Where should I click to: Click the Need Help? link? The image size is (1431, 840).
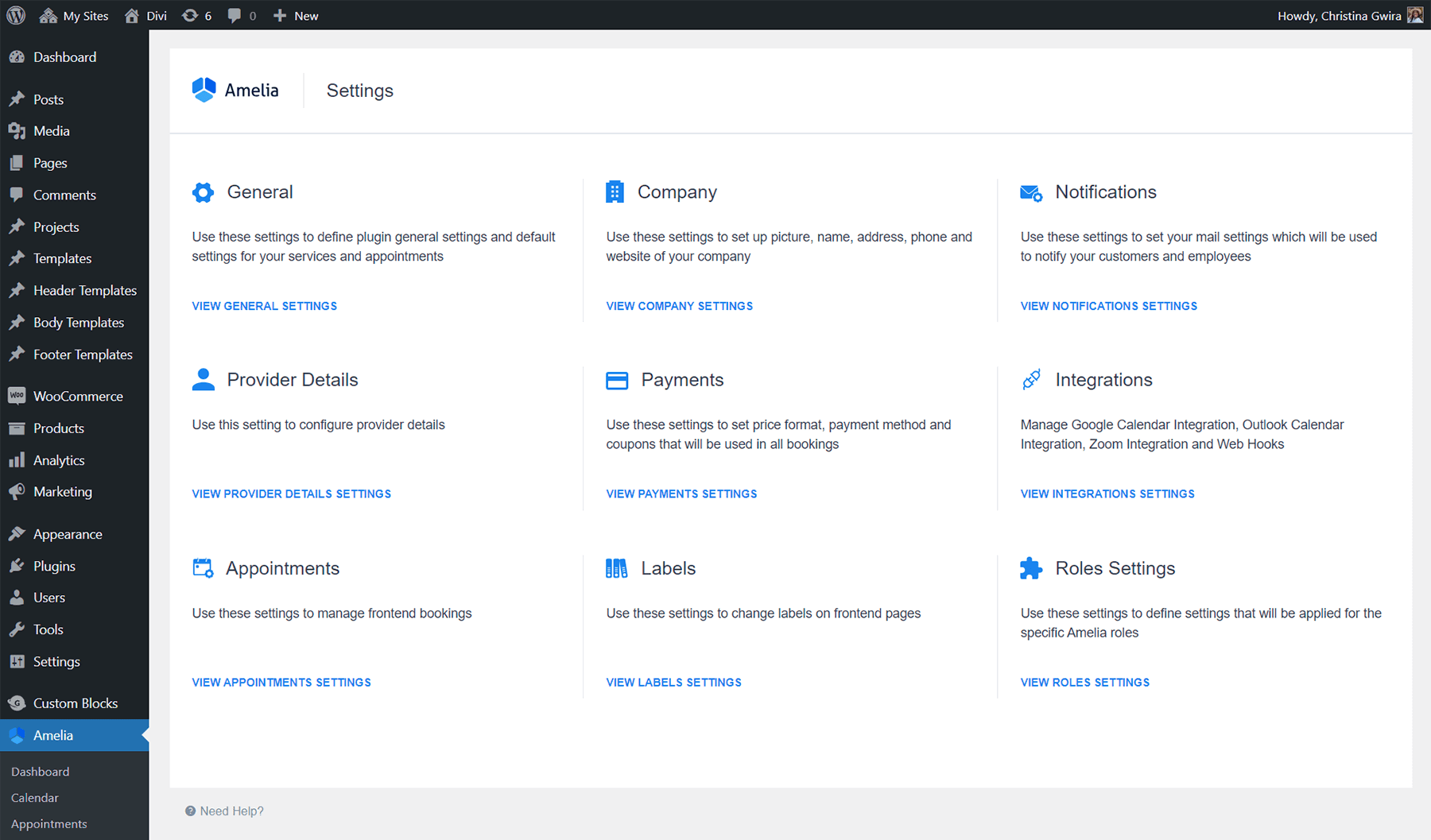pyautogui.click(x=231, y=811)
